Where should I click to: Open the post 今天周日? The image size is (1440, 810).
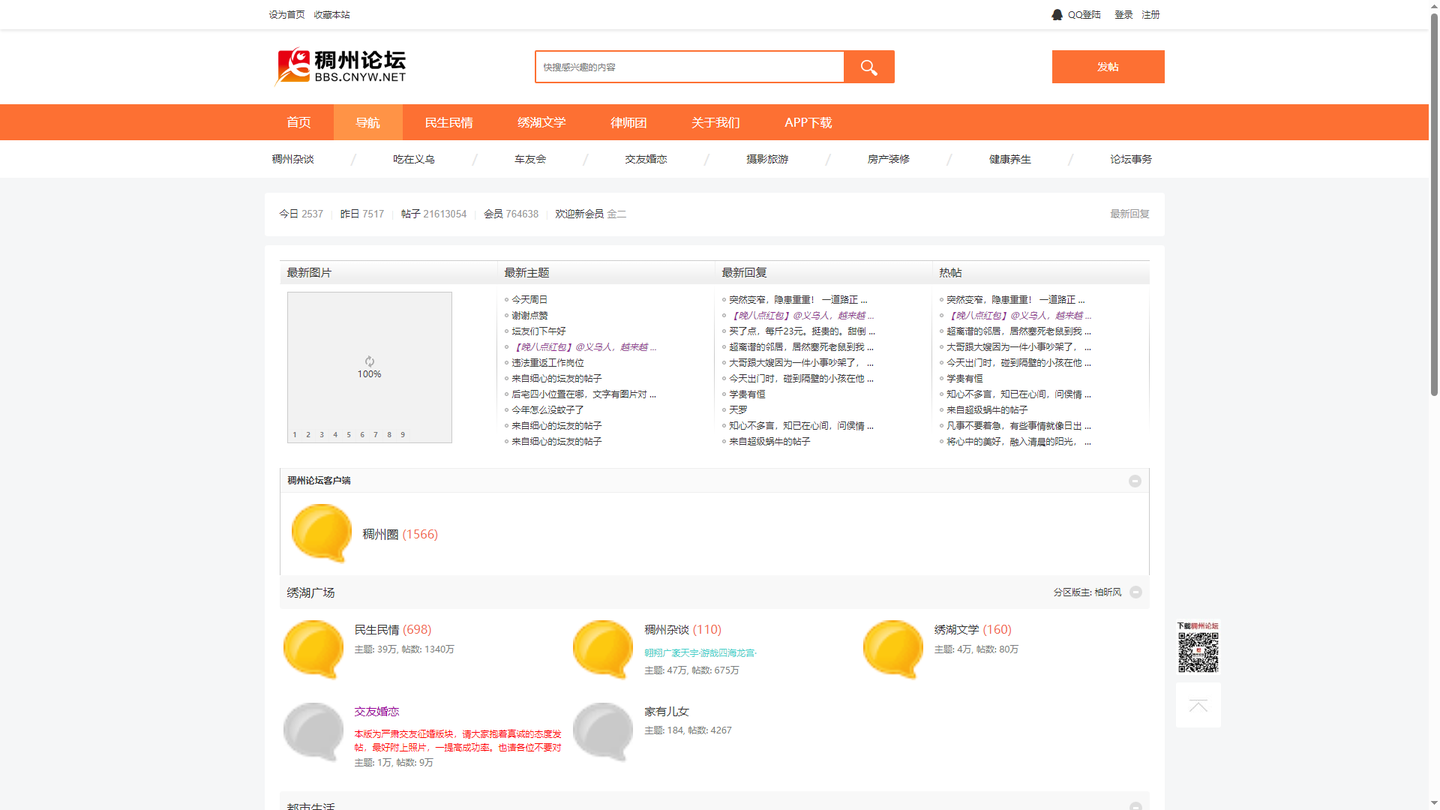[530, 299]
